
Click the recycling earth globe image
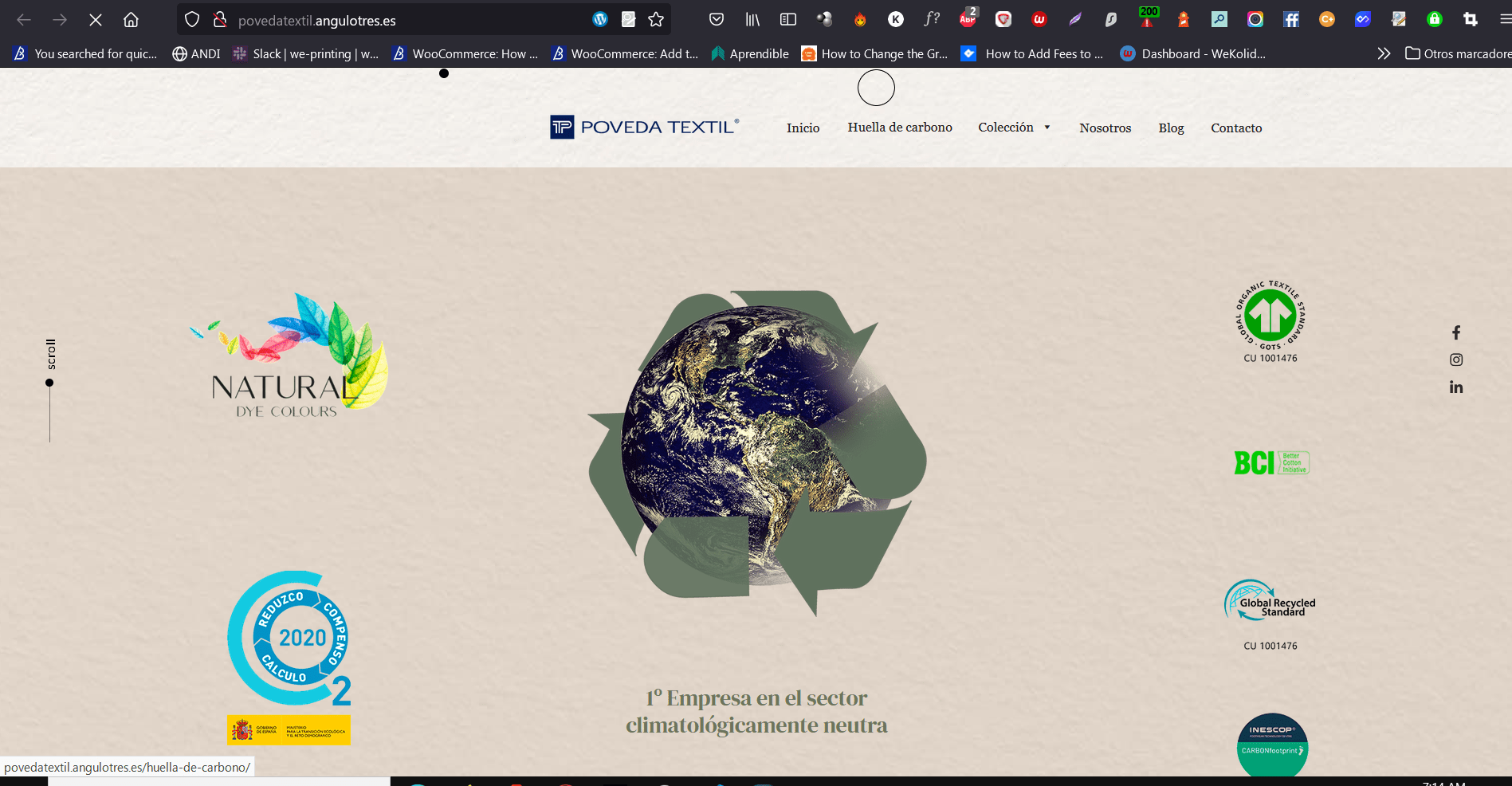point(757,452)
